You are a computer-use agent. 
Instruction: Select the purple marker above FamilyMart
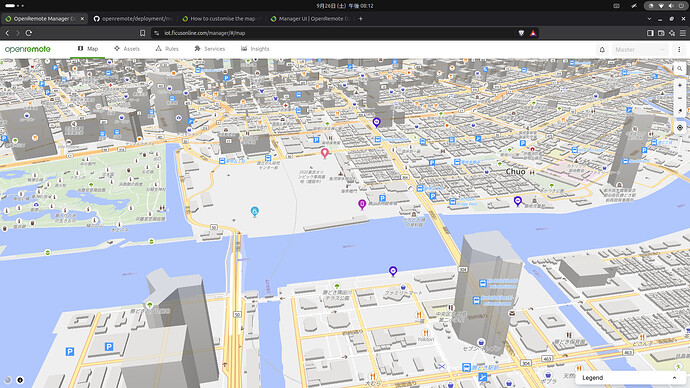pos(393,271)
